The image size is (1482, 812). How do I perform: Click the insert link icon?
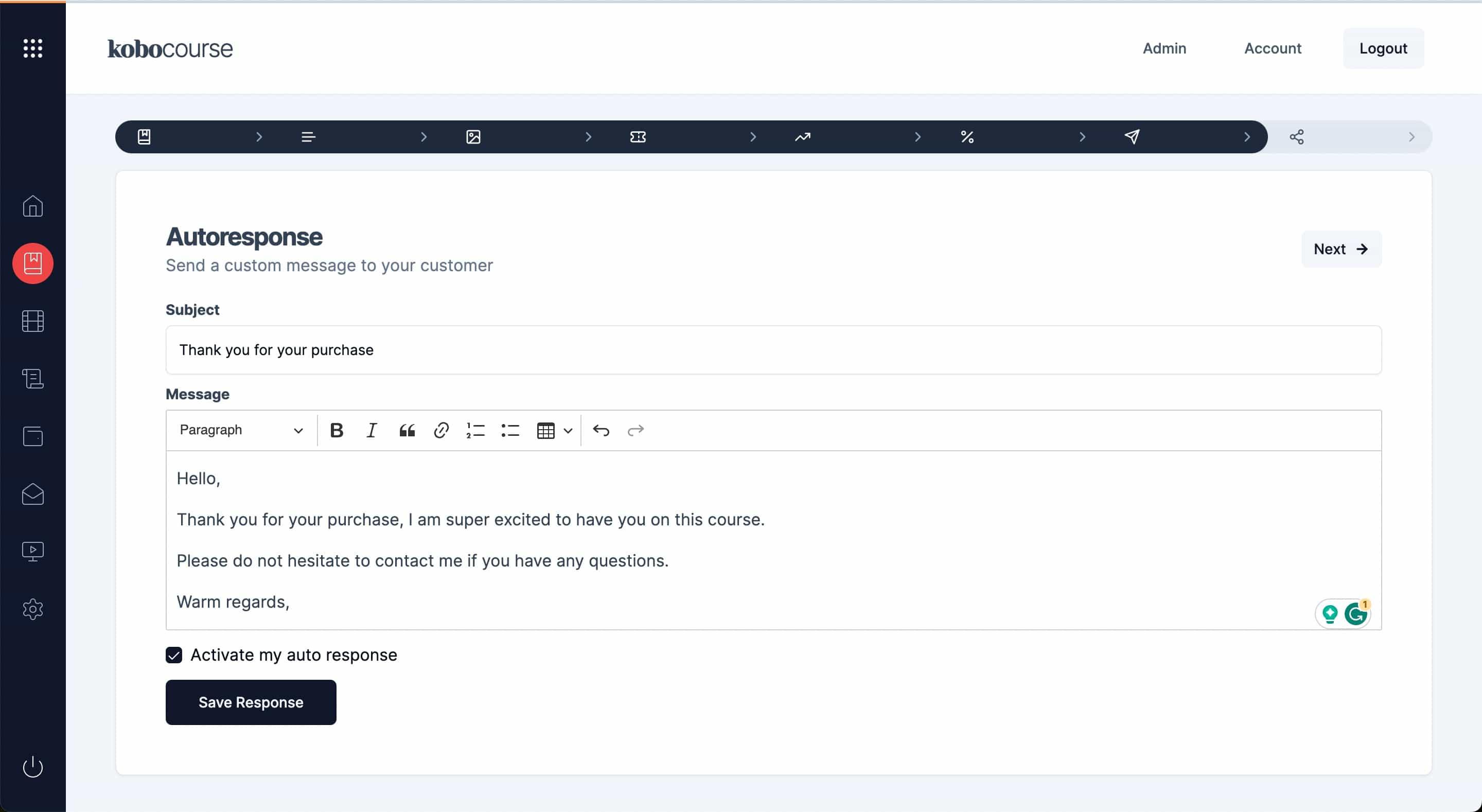(442, 431)
